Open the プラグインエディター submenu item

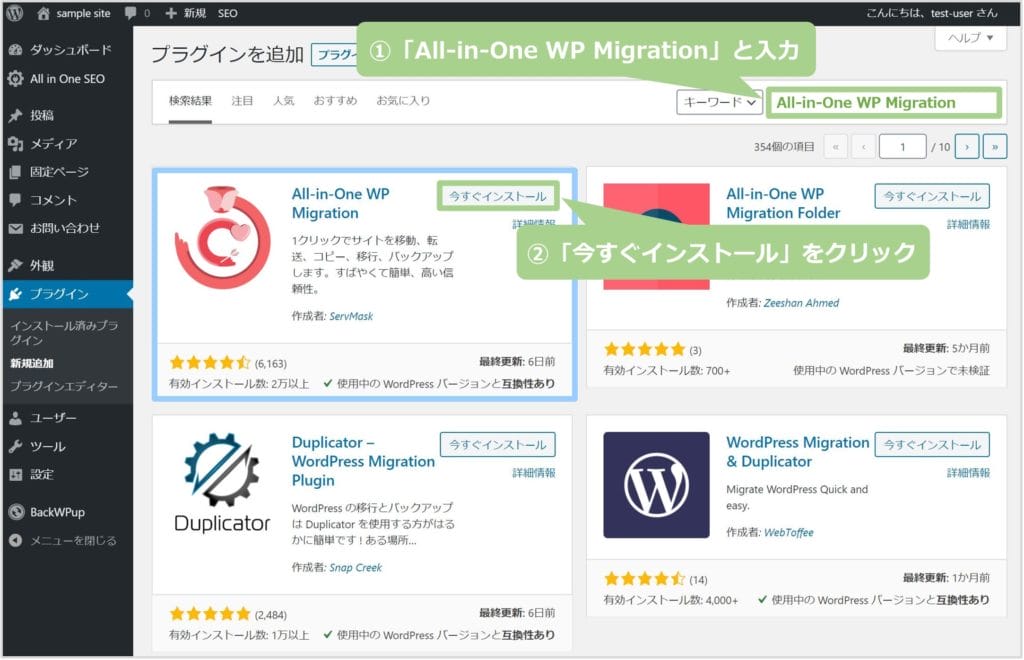[x=64, y=386]
